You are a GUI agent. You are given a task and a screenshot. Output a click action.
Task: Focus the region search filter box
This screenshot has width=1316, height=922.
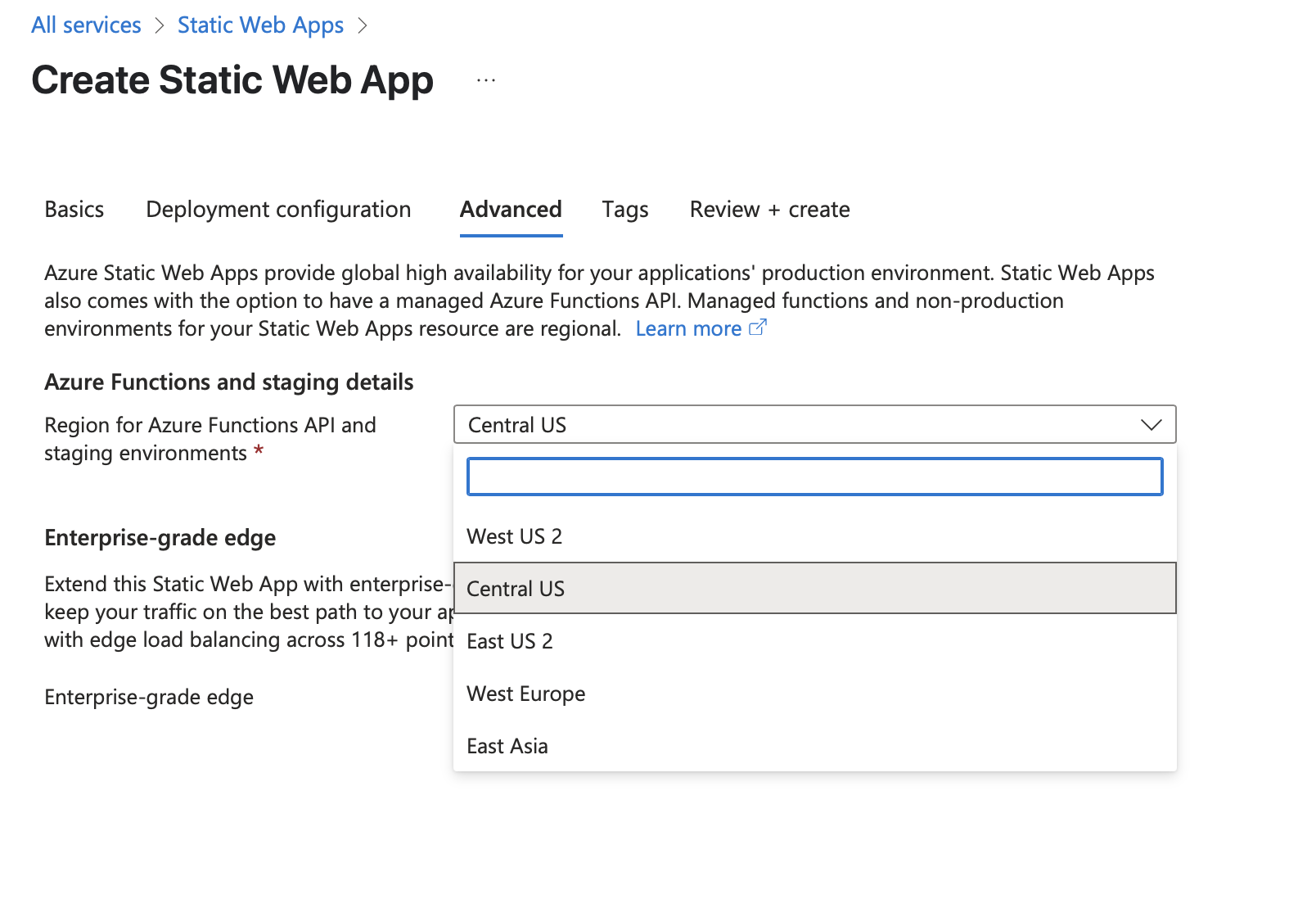[815, 477]
